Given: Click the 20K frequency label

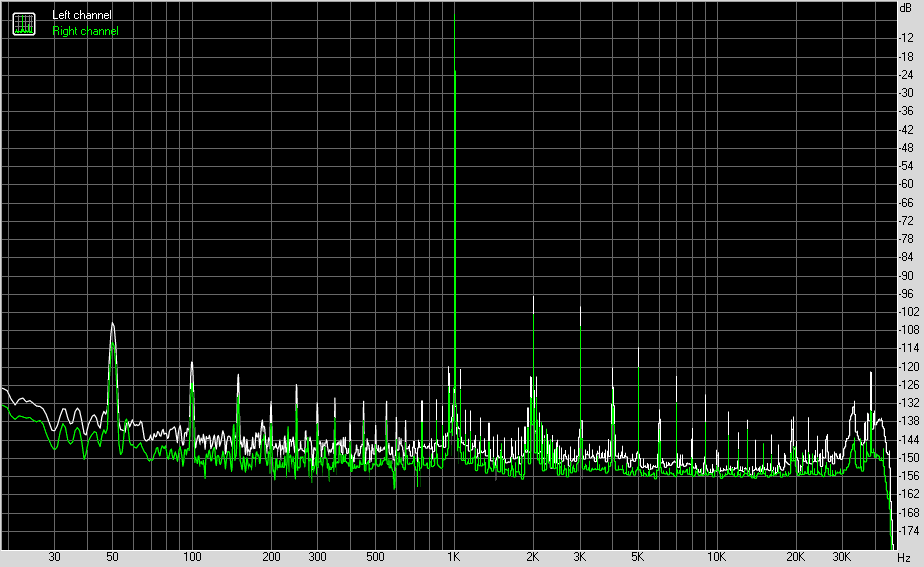Looking at the screenshot, I should pyautogui.click(x=795, y=557).
